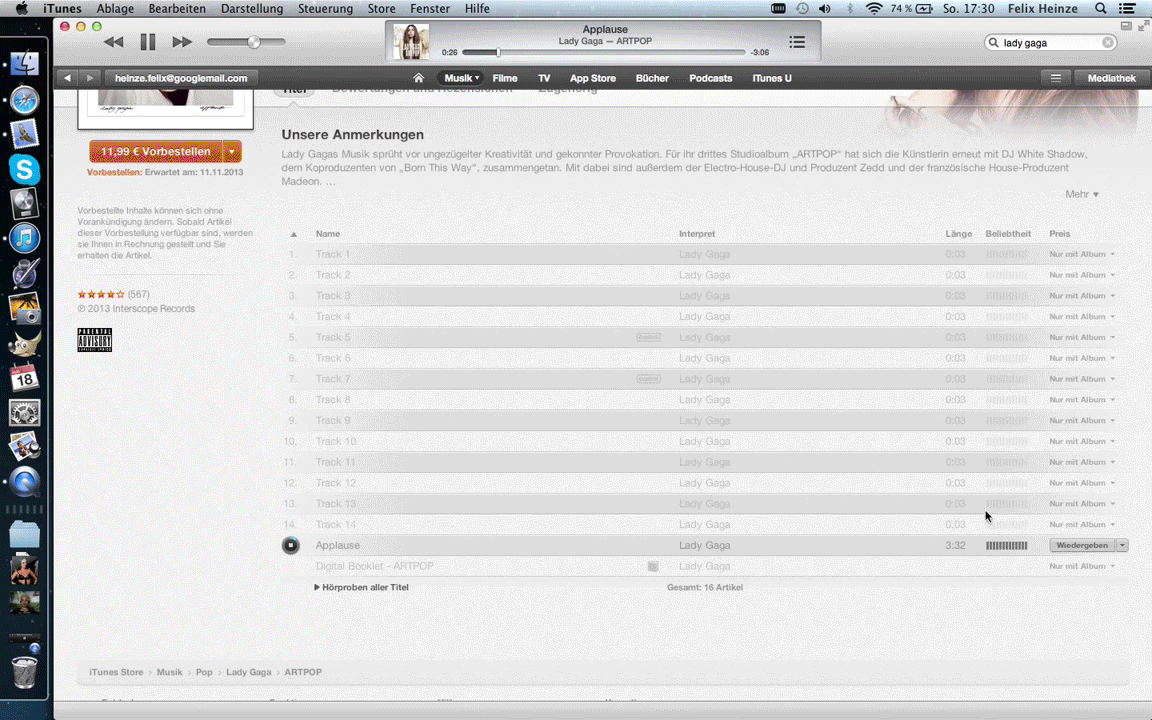Viewport: 1152px width, 720px height.
Task: Go back in iTunes Store history
Action: 68,78
